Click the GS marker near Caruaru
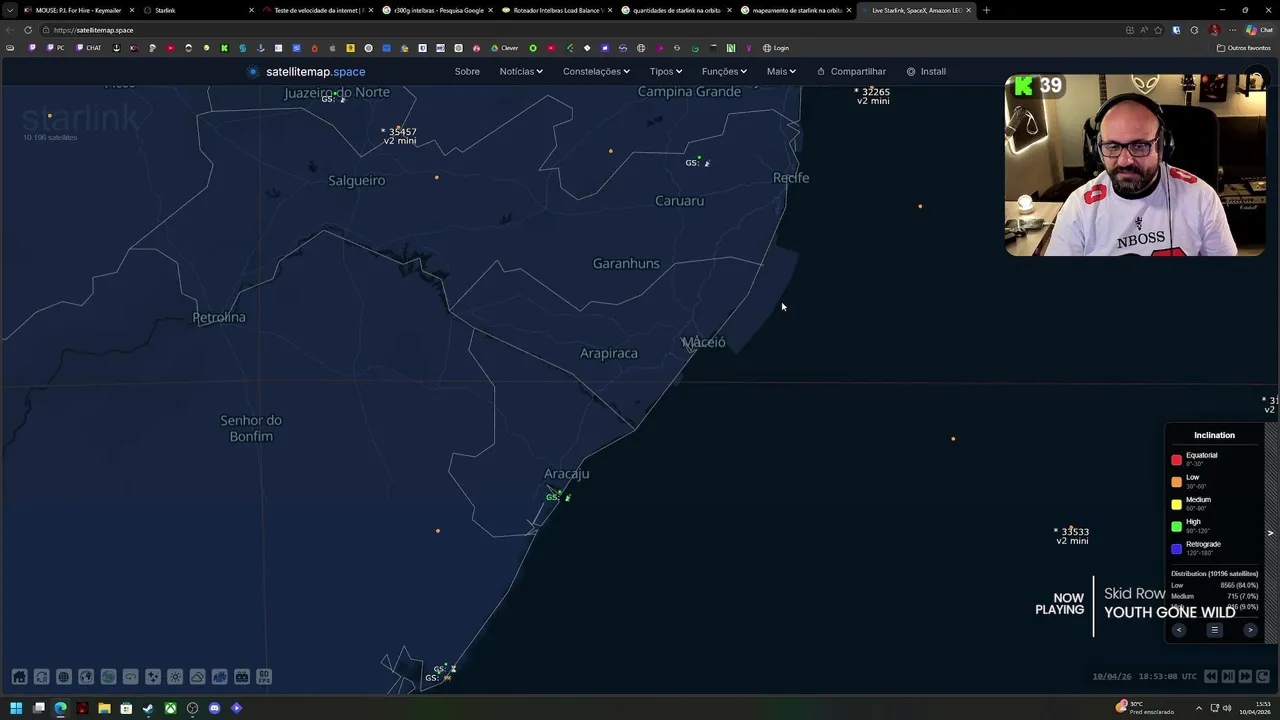This screenshot has width=1280, height=720. tap(697, 162)
